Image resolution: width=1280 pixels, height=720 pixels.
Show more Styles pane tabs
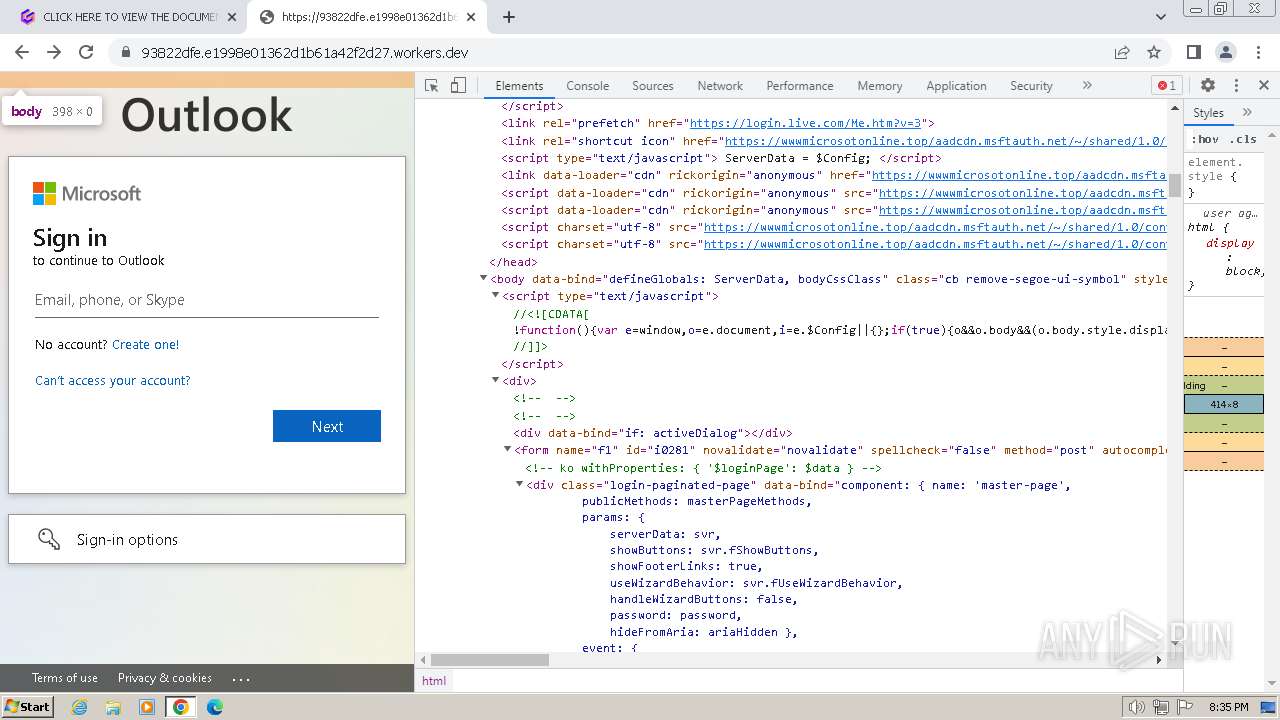point(1247,113)
